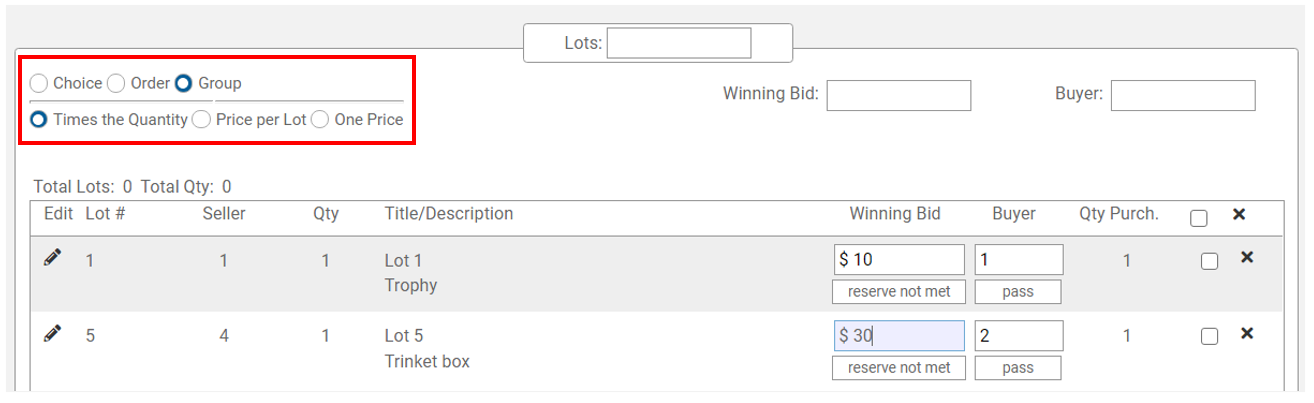
Task: Select the One Price radio option
Action: 320,120
